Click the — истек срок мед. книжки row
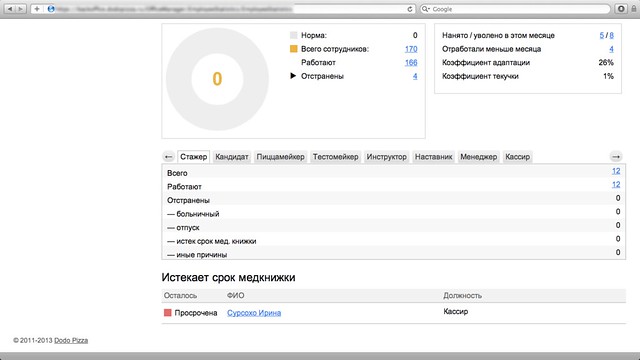Screen dimensions: 640x360 coord(393,239)
